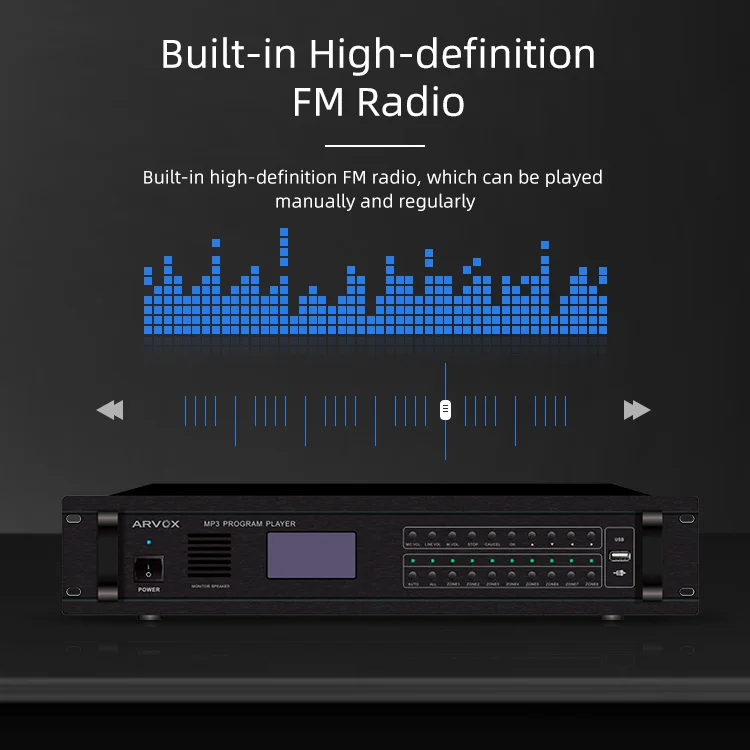Click the 'MP3 PROGRAM PLAYER' label
750x750 pixels.
pos(250,524)
